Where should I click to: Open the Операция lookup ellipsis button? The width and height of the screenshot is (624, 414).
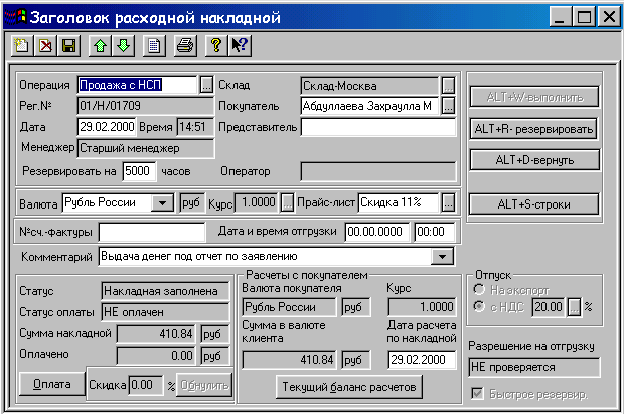point(206,85)
